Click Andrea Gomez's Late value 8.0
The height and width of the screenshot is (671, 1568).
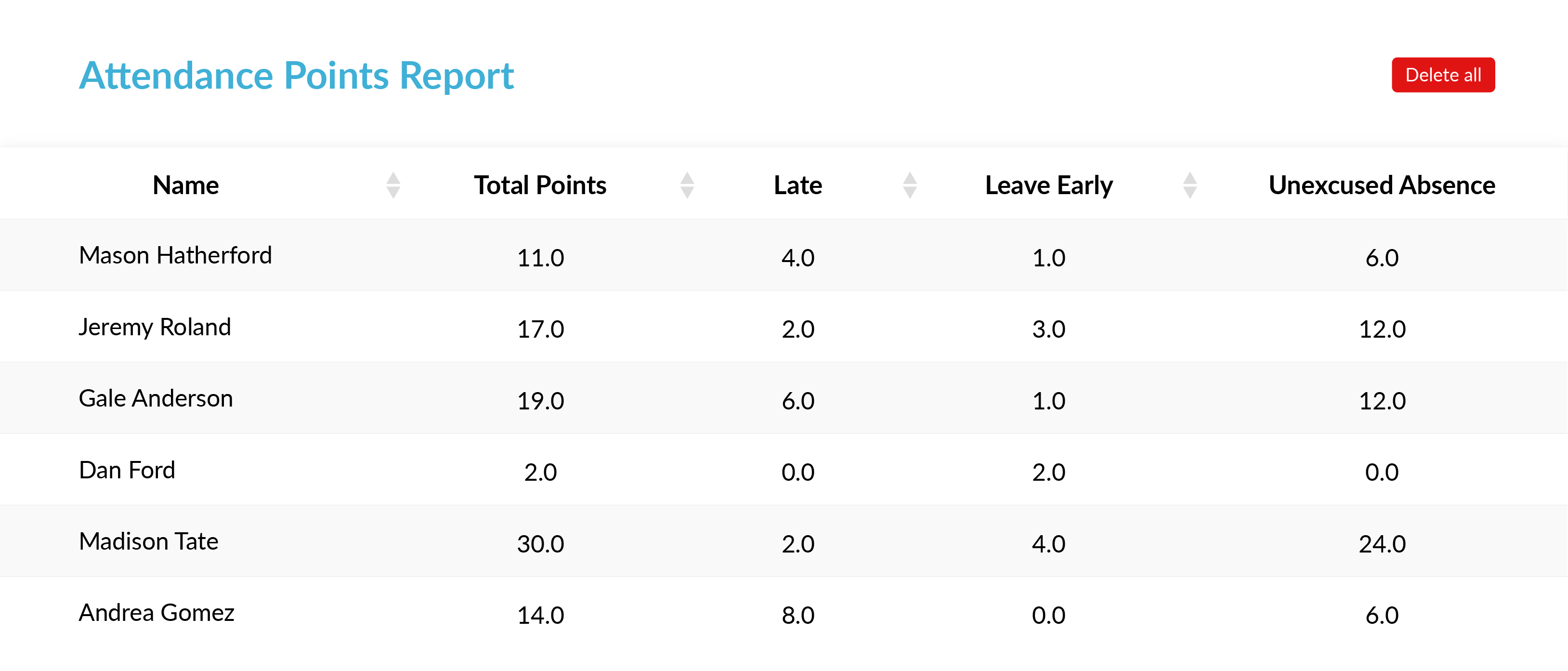coord(797,615)
